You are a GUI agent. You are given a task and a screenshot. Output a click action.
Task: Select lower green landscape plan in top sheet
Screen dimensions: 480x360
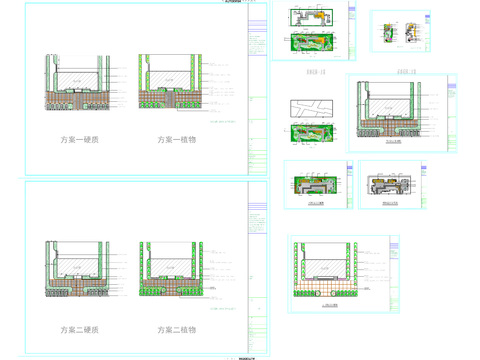click(x=312, y=42)
